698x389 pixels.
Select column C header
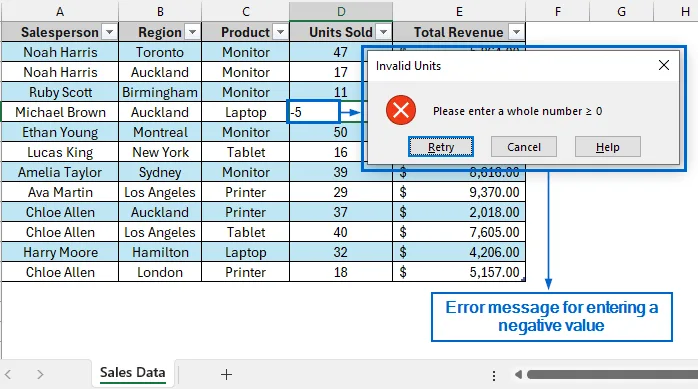coord(245,12)
